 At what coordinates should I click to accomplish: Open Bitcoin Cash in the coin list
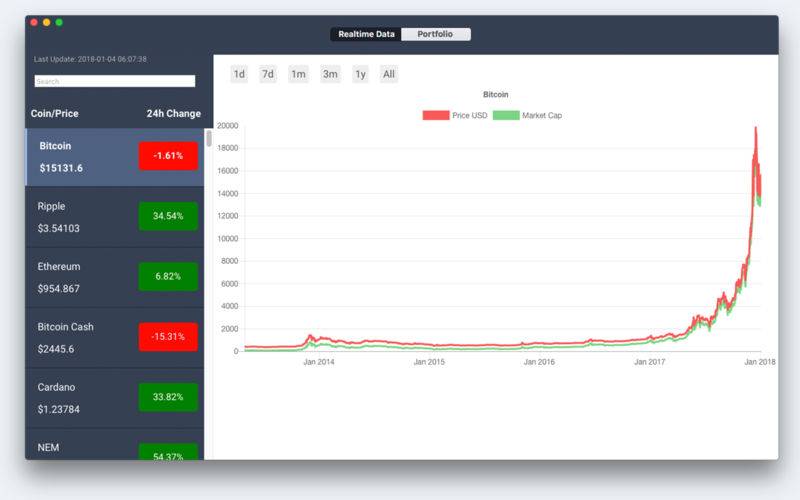click(x=115, y=338)
